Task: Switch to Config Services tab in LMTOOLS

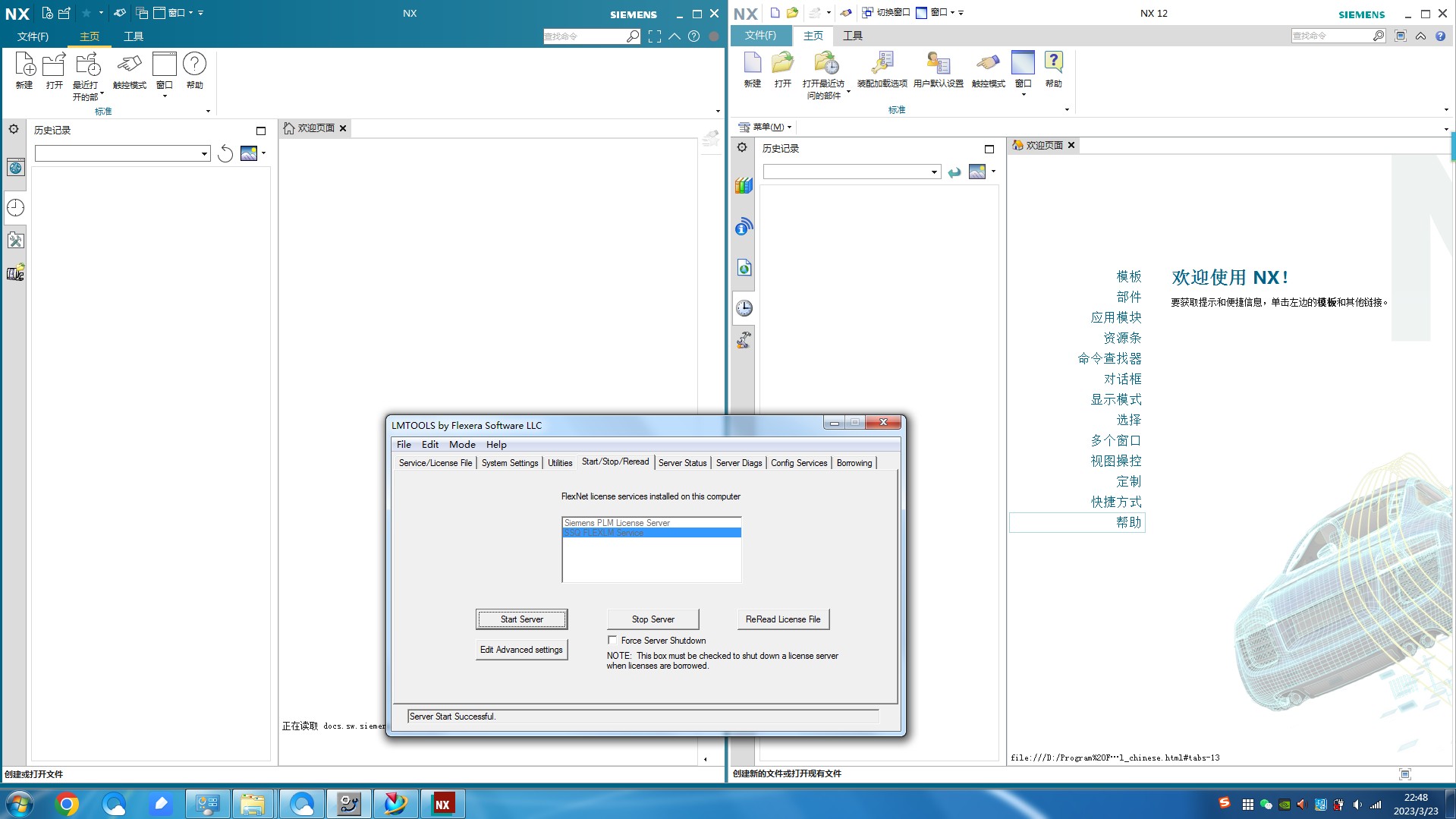Action: [x=799, y=462]
